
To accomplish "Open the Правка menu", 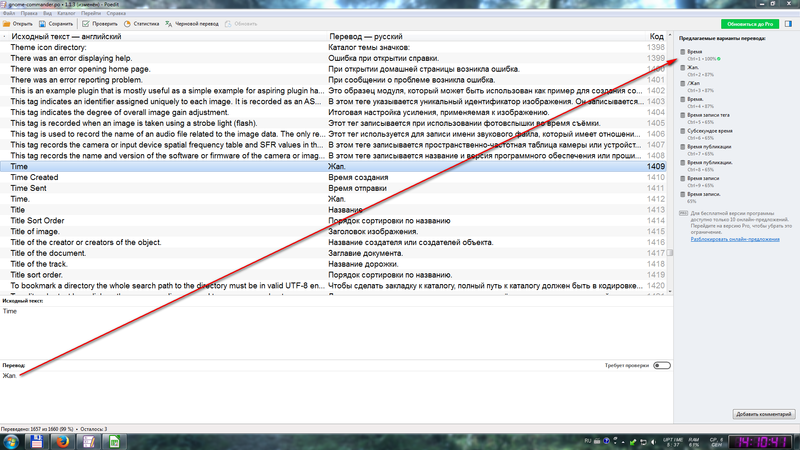I will pos(29,13).
